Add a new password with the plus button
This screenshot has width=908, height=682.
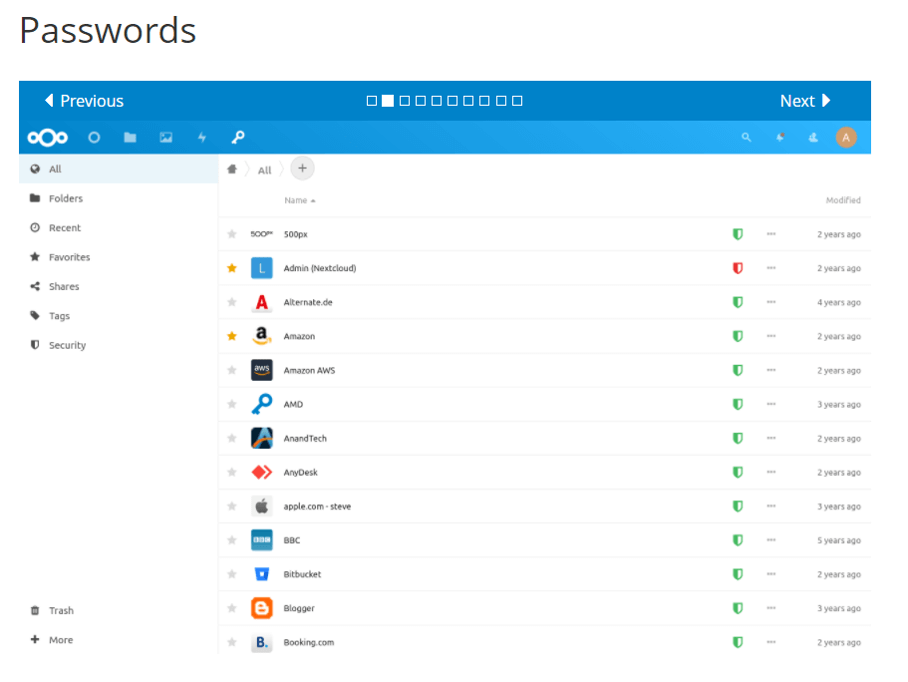[302, 168]
